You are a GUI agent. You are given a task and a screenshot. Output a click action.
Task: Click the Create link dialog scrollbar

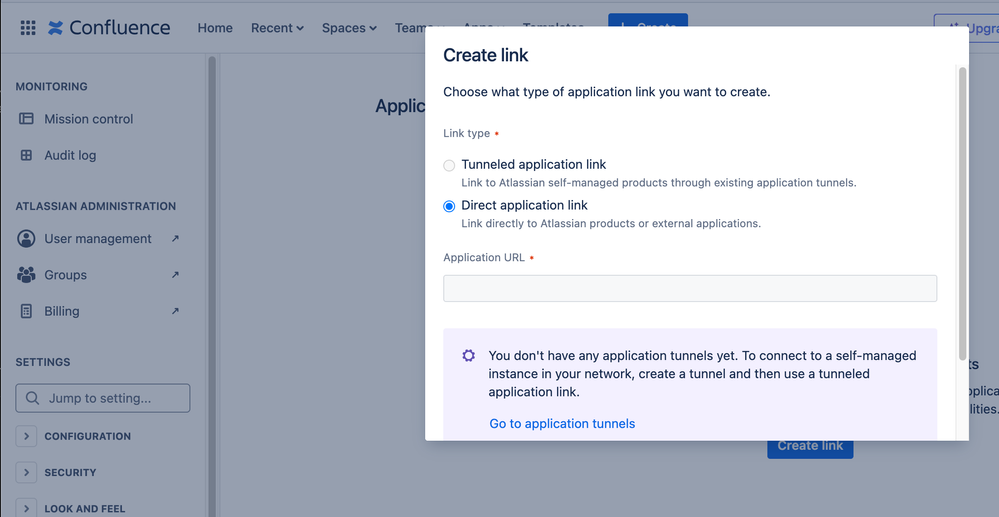(x=962, y=212)
